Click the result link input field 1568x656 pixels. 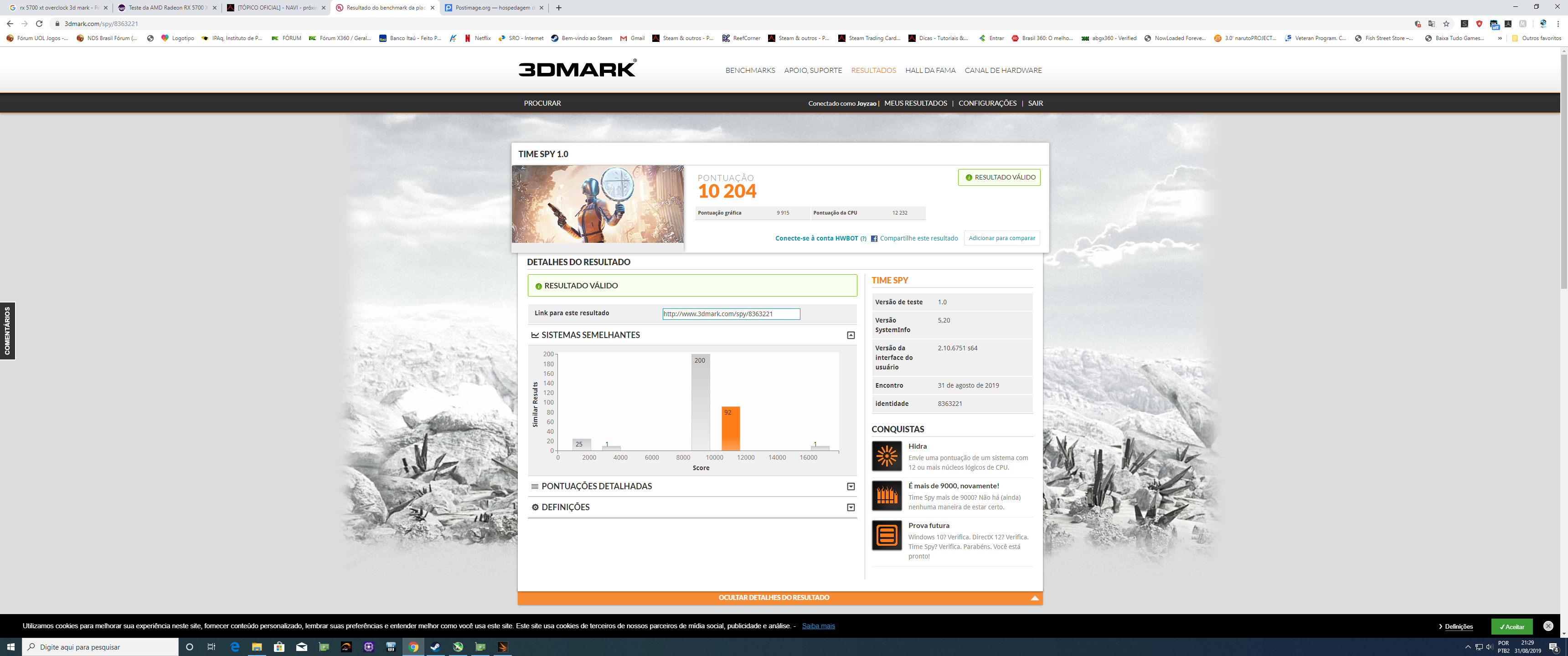point(730,314)
